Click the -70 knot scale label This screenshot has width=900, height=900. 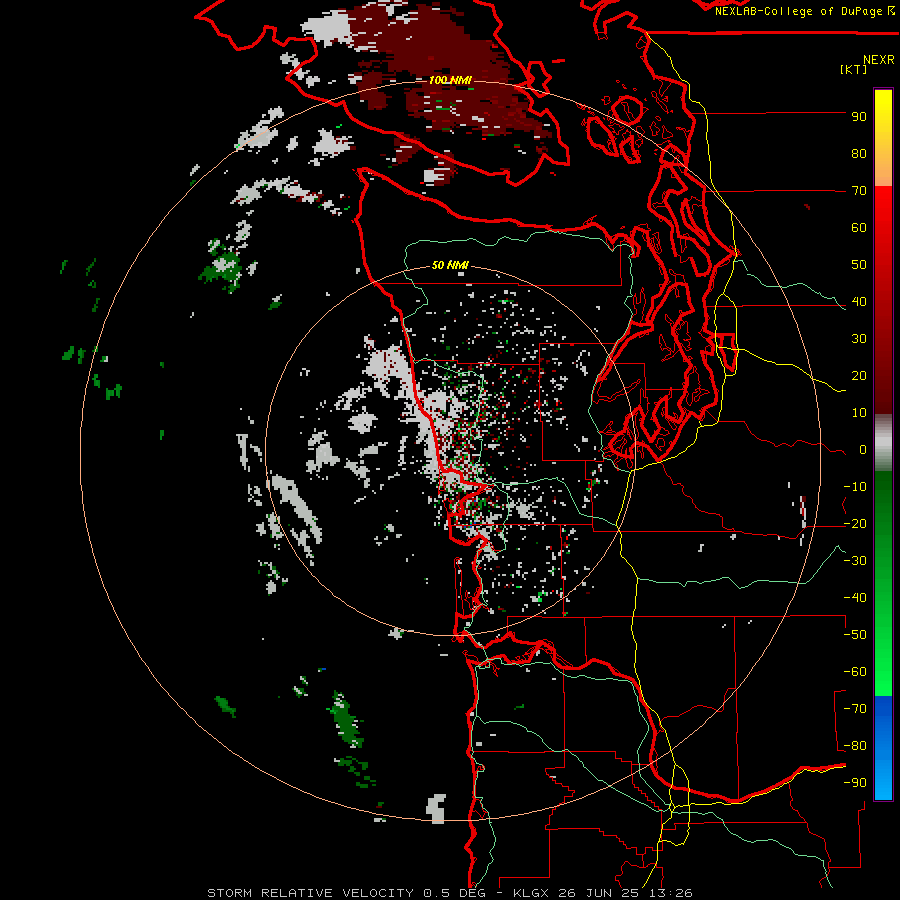(x=855, y=709)
